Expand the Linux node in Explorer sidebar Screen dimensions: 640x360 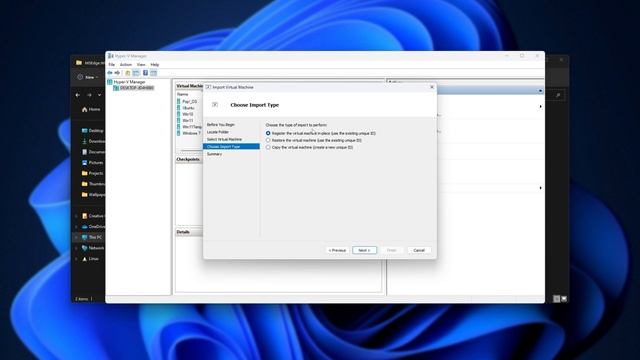coord(76,259)
